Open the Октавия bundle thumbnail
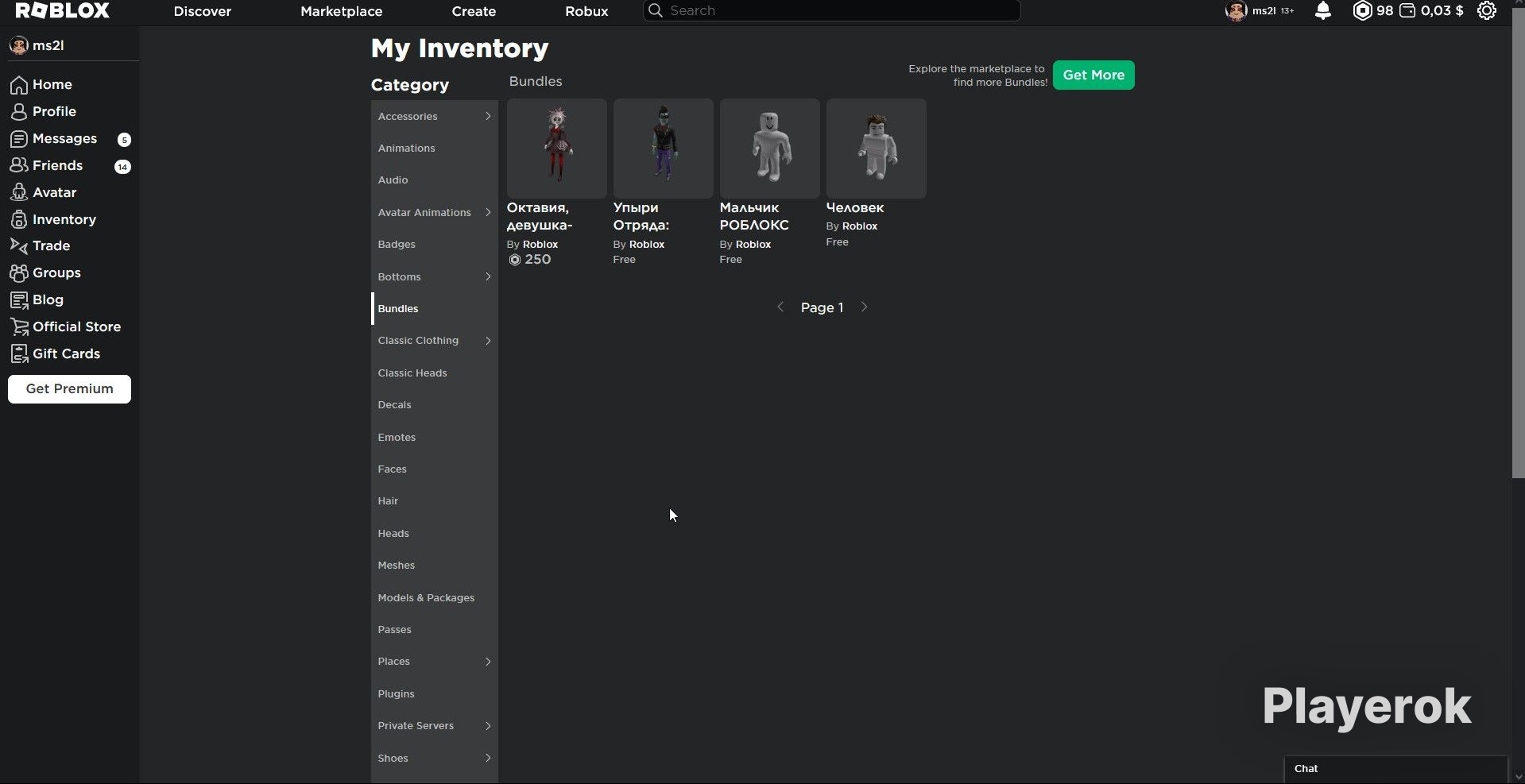This screenshot has width=1525, height=784. tap(557, 149)
